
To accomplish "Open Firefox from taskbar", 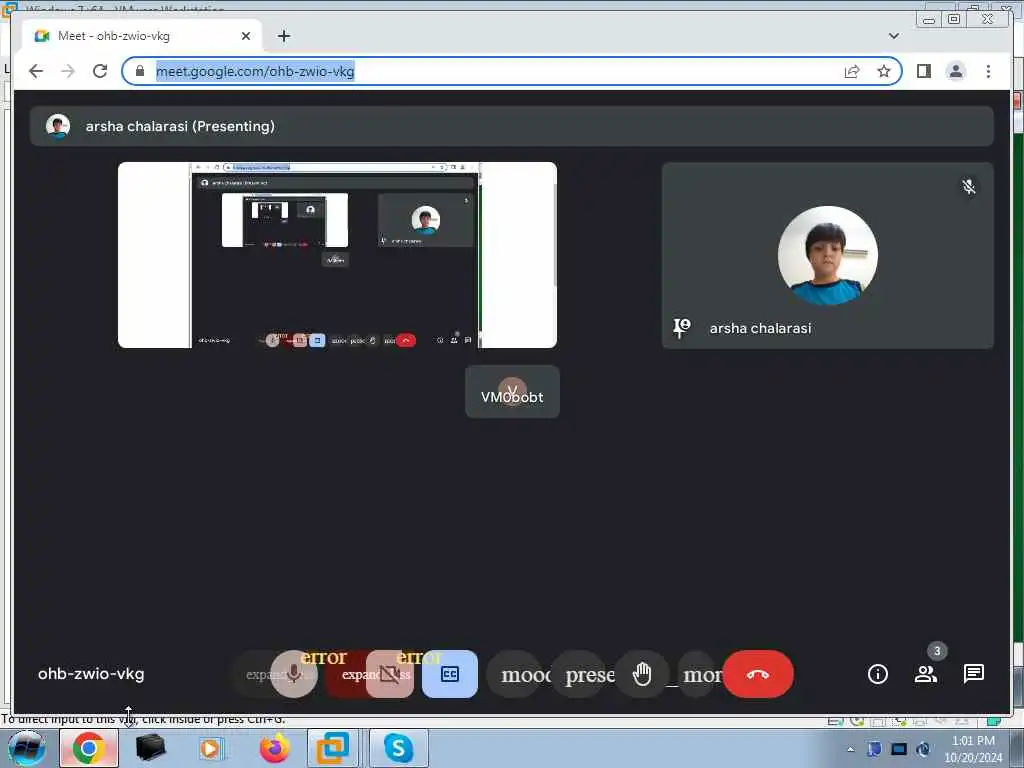I will (x=274, y=748).
